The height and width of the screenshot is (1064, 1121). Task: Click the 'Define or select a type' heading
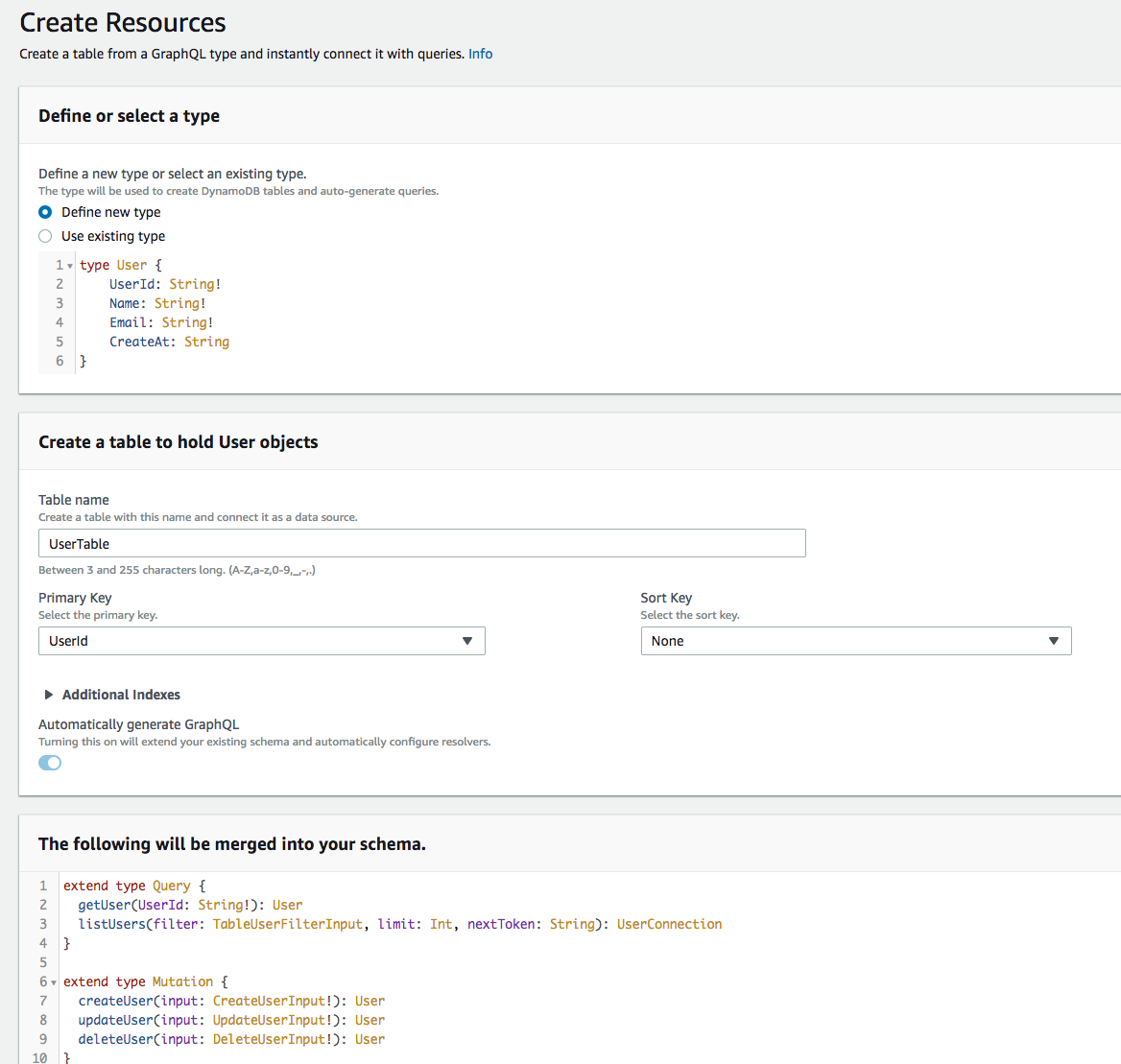[x=130, y=116]
